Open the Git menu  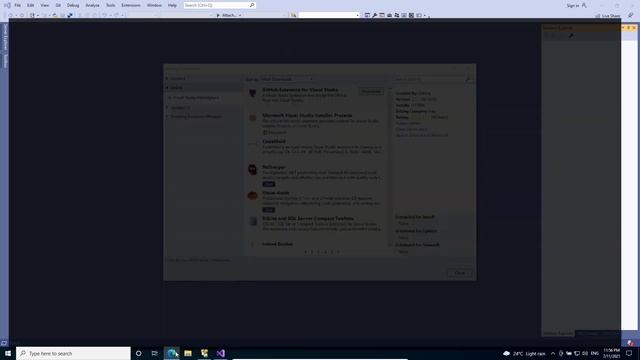click(x=58, y=5)
